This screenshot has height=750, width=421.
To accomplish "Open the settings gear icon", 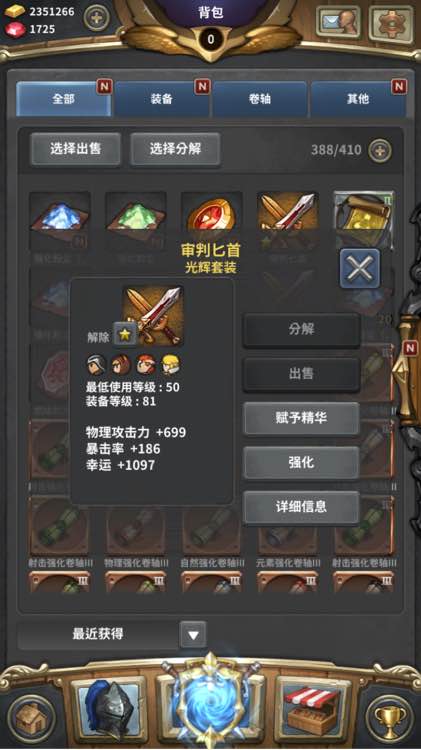I will [x=391, y=23].
